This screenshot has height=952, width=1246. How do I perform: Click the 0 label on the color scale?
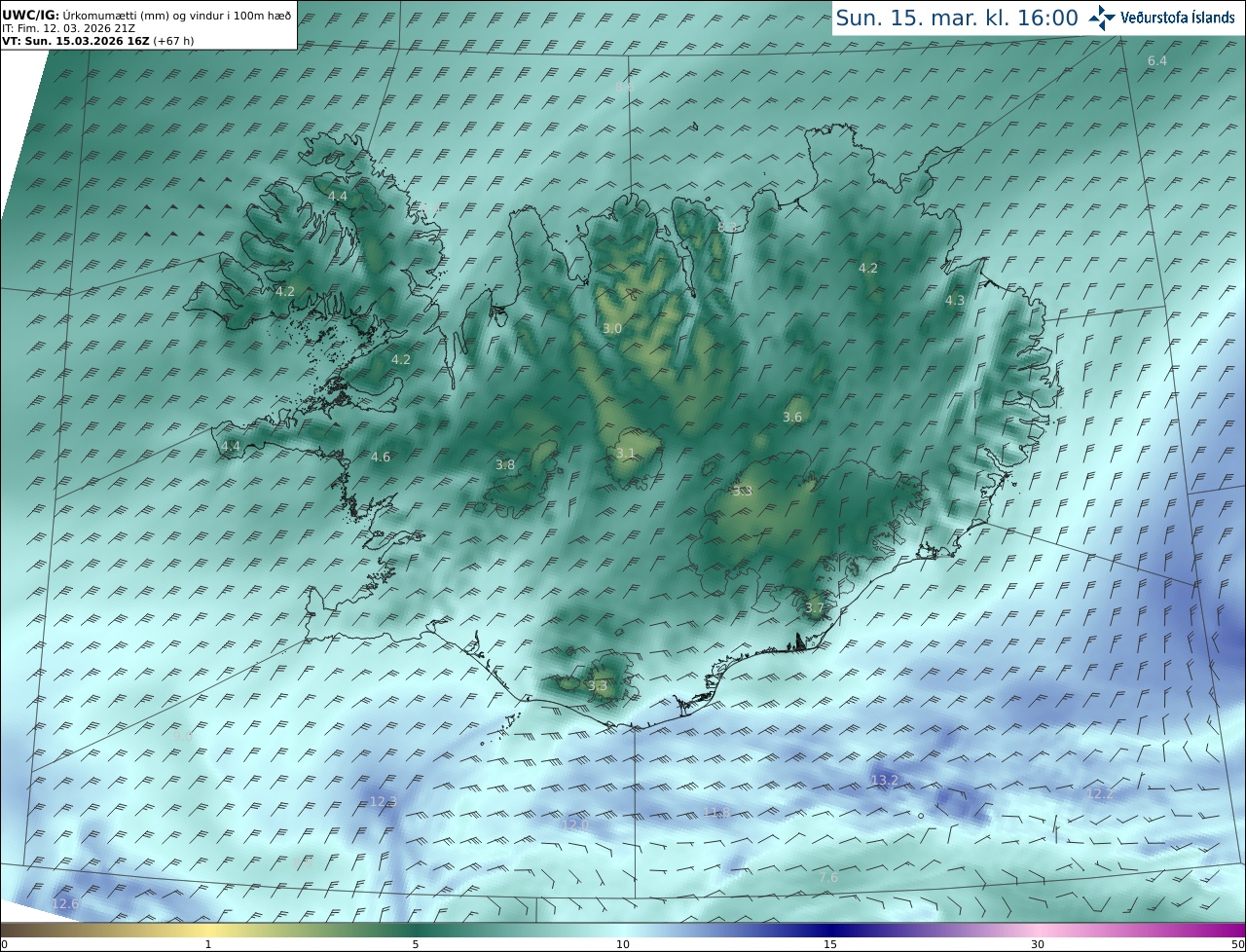[x=4, y=944]
